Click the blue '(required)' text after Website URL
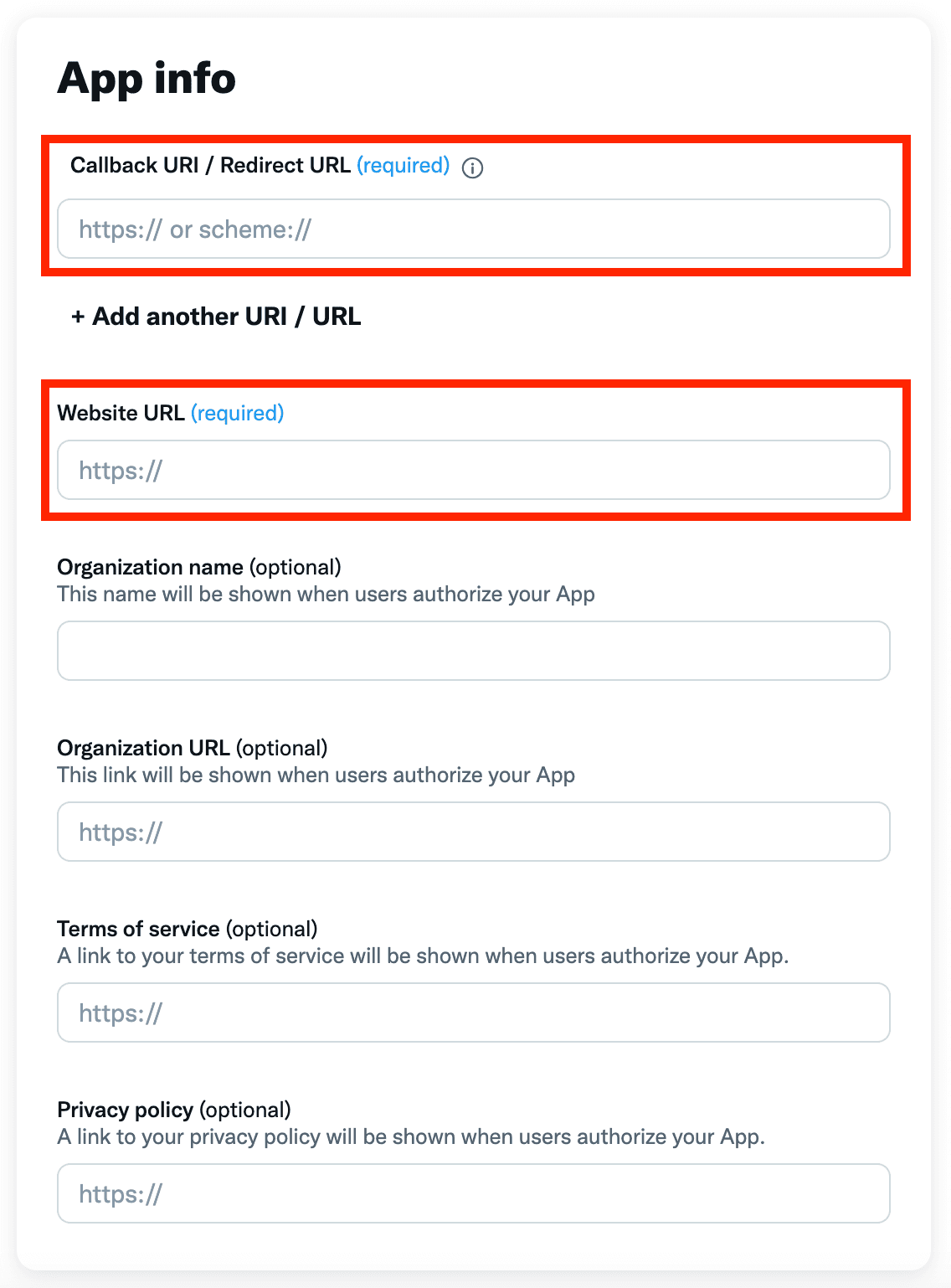 point(238,413)
